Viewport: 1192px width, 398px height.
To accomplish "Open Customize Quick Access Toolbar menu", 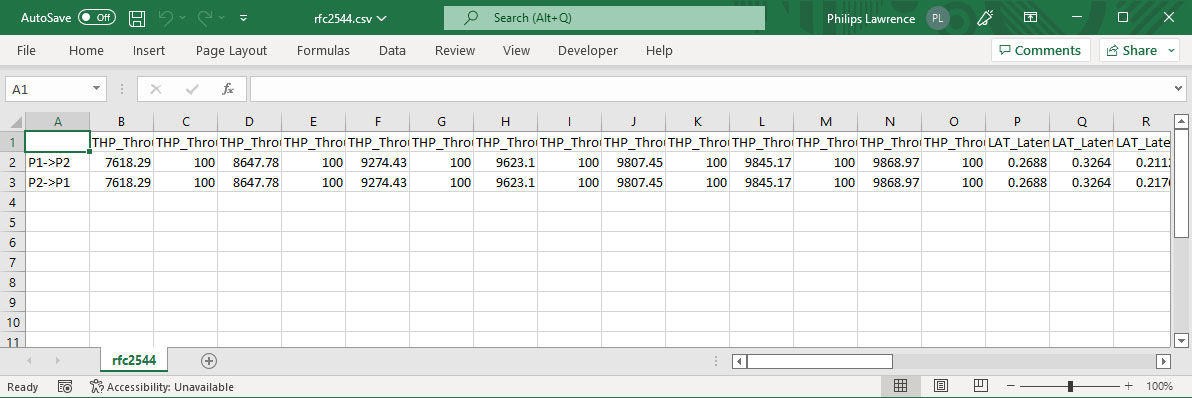I will pos(243,17).
